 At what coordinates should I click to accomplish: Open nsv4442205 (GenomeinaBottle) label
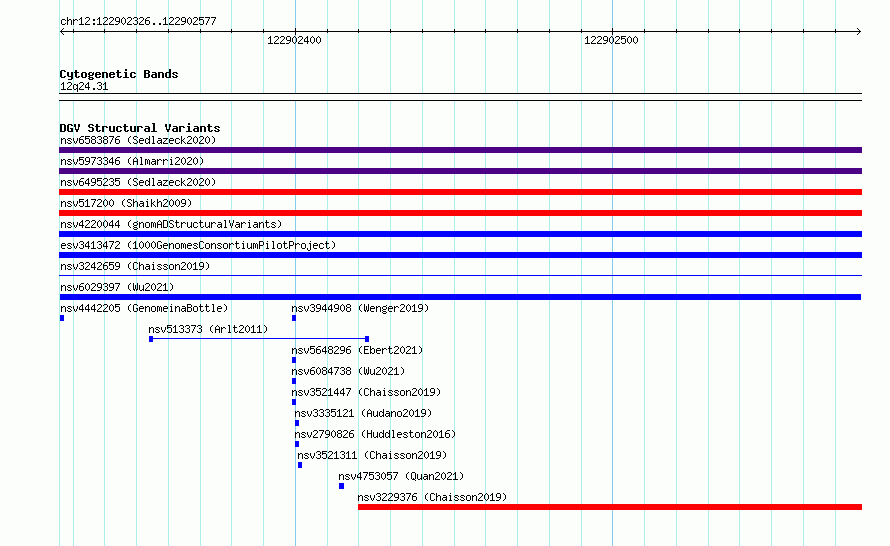[x=144, y=308]
